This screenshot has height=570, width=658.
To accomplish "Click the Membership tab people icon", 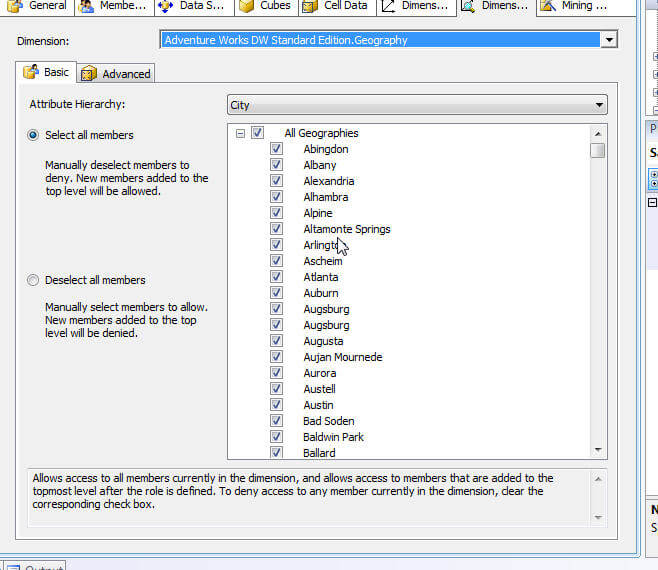I will 87,6.
